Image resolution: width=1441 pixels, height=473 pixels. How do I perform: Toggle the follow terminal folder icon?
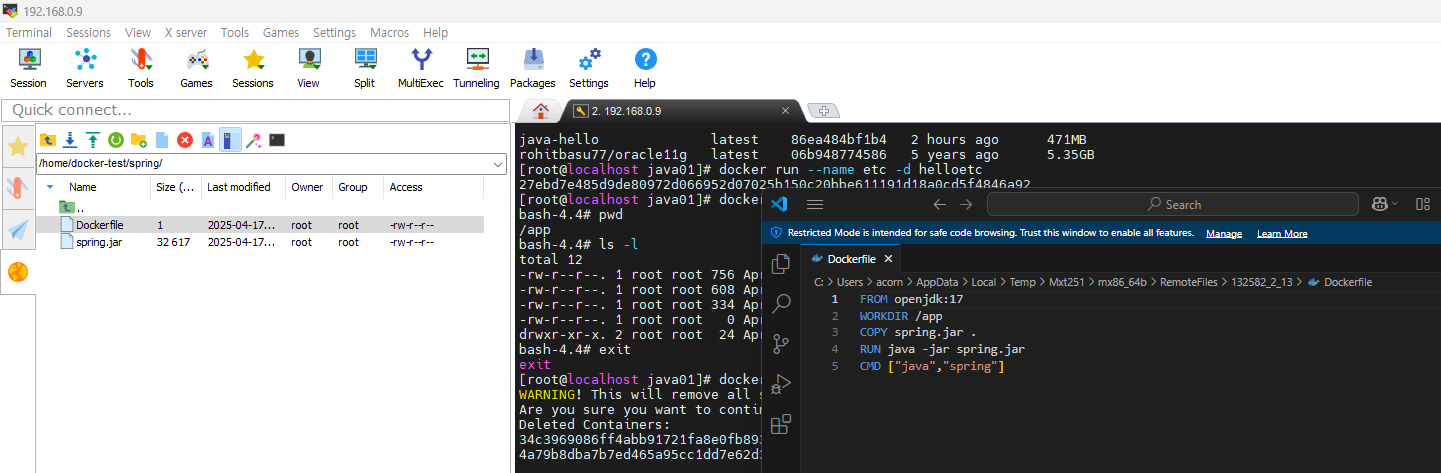[231, 140]
